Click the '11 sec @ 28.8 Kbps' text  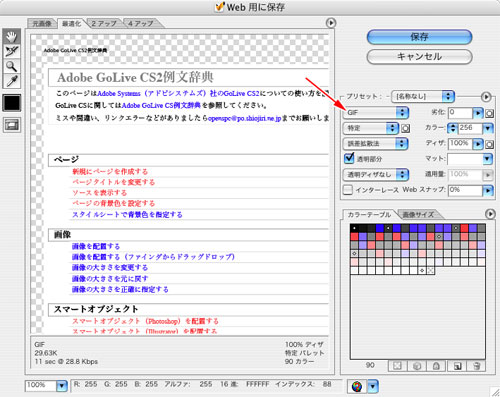(x=66, y=361)
